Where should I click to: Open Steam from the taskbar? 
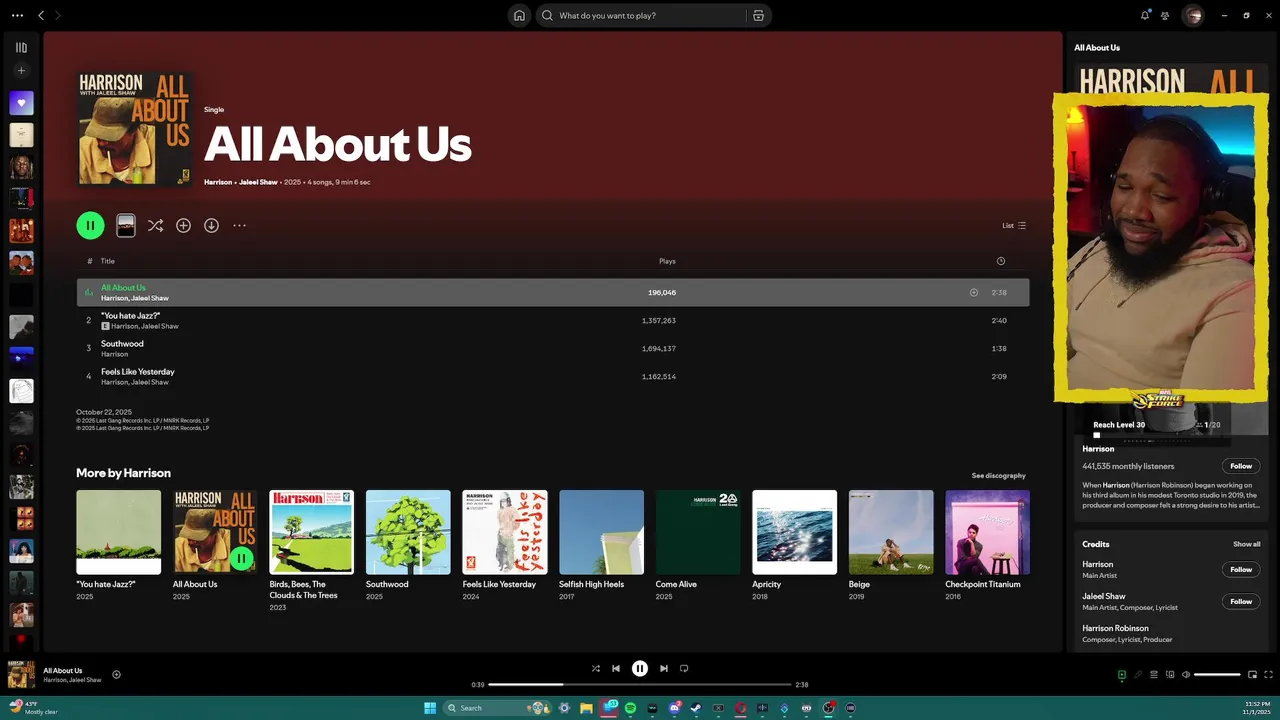[696, 708]
